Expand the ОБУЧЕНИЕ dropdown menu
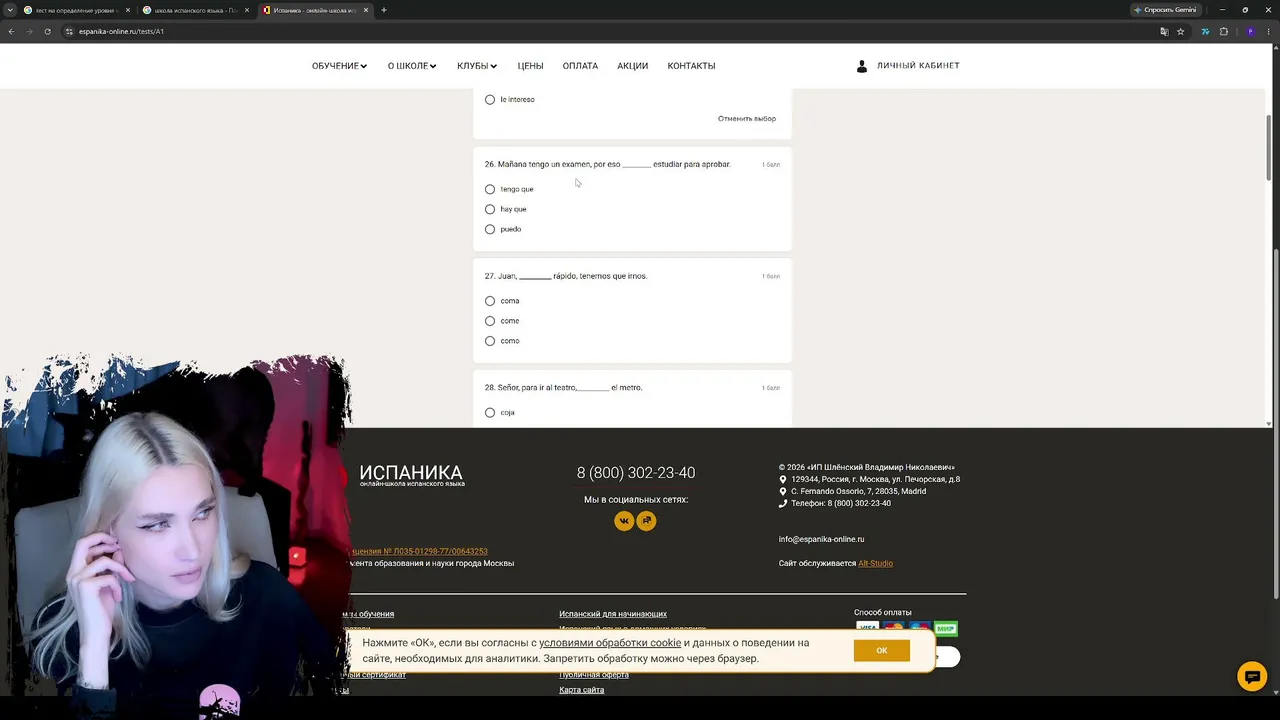The height and width of the screenshot is (720, 1280). tap(340, 66)
